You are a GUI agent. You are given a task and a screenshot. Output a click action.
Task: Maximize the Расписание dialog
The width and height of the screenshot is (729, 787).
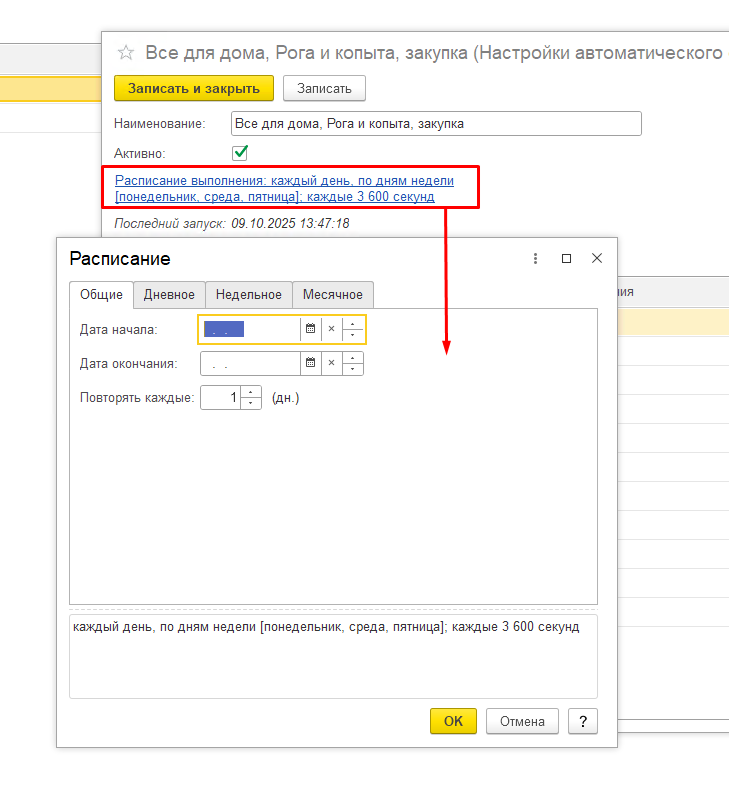pyautogui.click(x=566, y=258)
